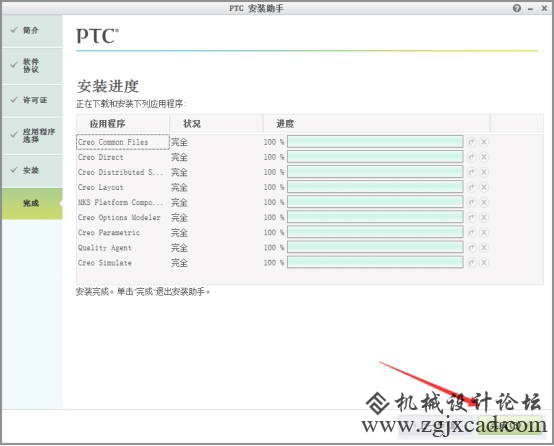Image resolution: width=554 pixels, height=446 pixels.
Task: Click the cancel X icon in Creo Direct row
Action: (484, 157)
